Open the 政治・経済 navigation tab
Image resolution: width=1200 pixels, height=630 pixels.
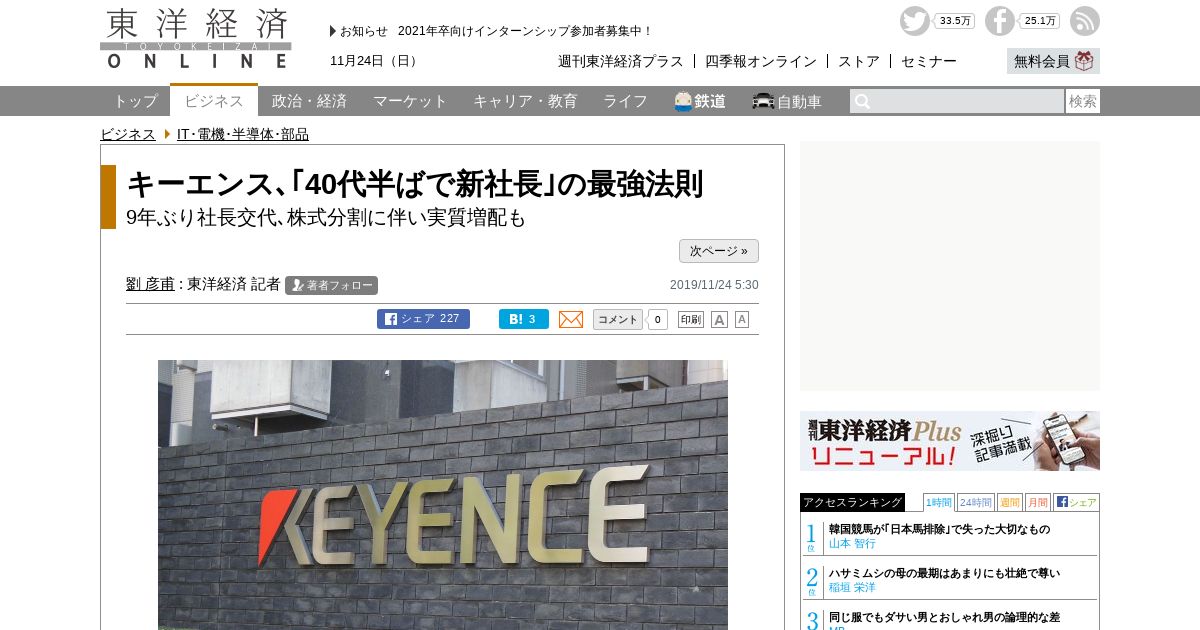pos(309,101)
